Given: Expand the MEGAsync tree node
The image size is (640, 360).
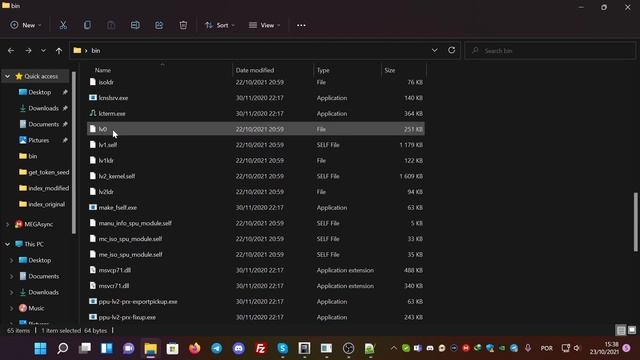Looking at the screenshot, I should (x=7, y=224).
